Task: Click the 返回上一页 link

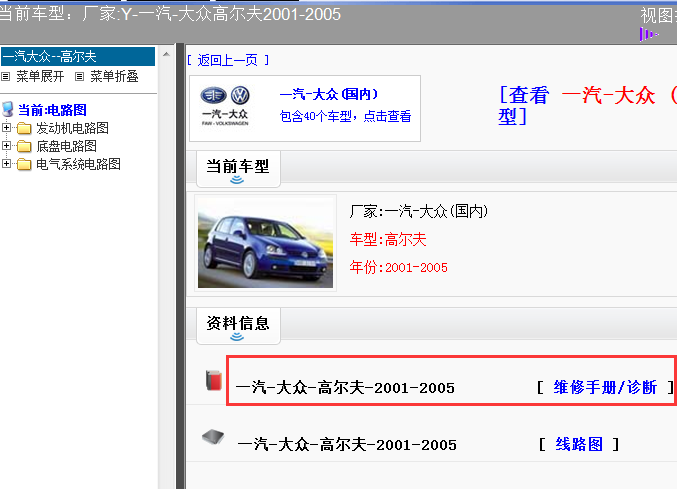Action: [x=228, y=60]
